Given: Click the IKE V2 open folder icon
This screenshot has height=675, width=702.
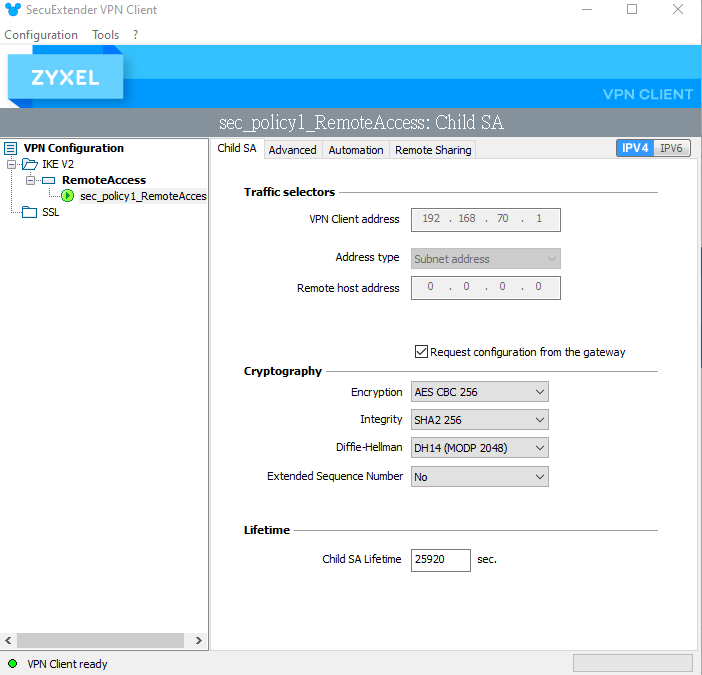Looking at the screenshot, I should (x=30, y=164).
